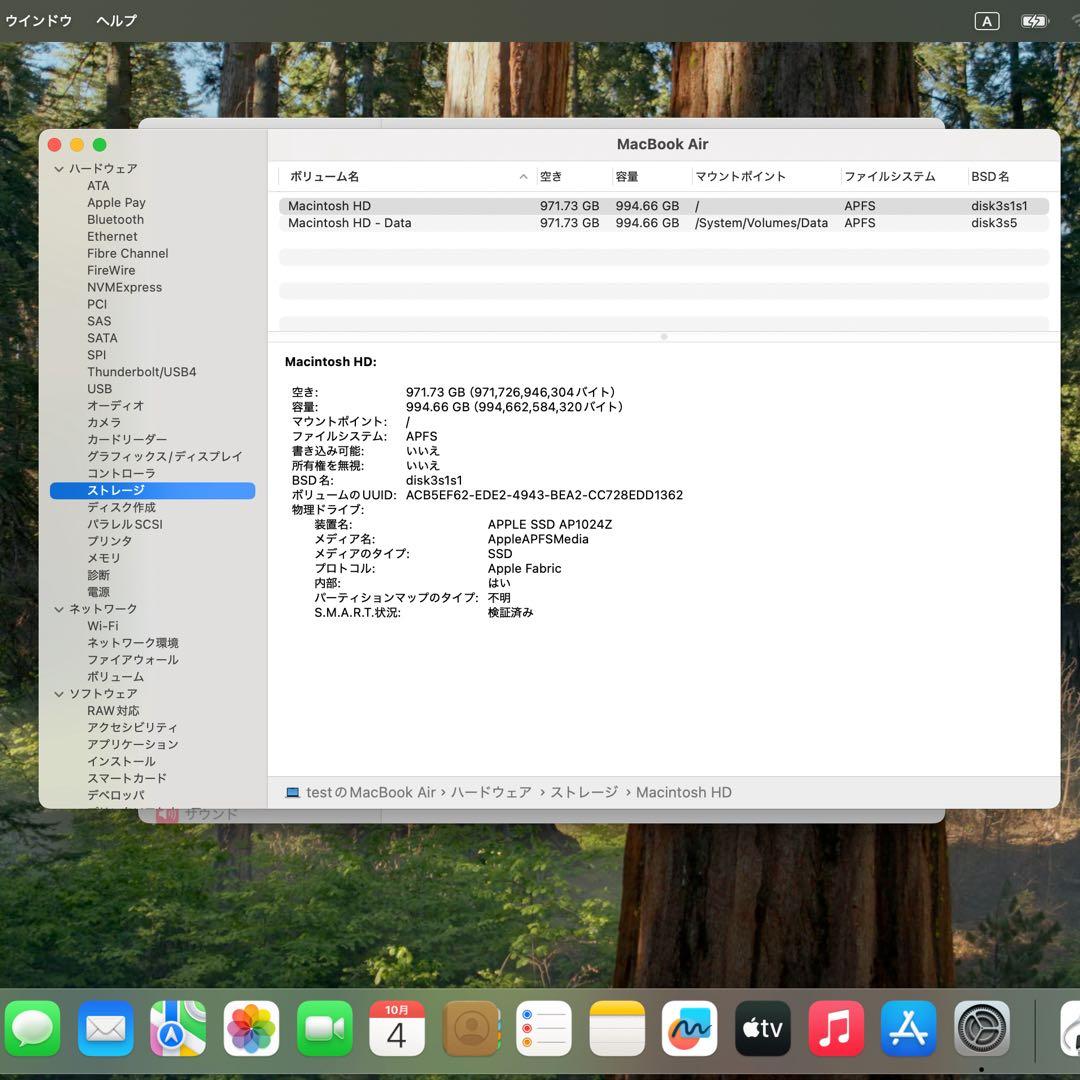The height and width of the screenshot is (1080, 1080).
Task: Sort volumes by the 容量 column
Action: coord(628,176)
